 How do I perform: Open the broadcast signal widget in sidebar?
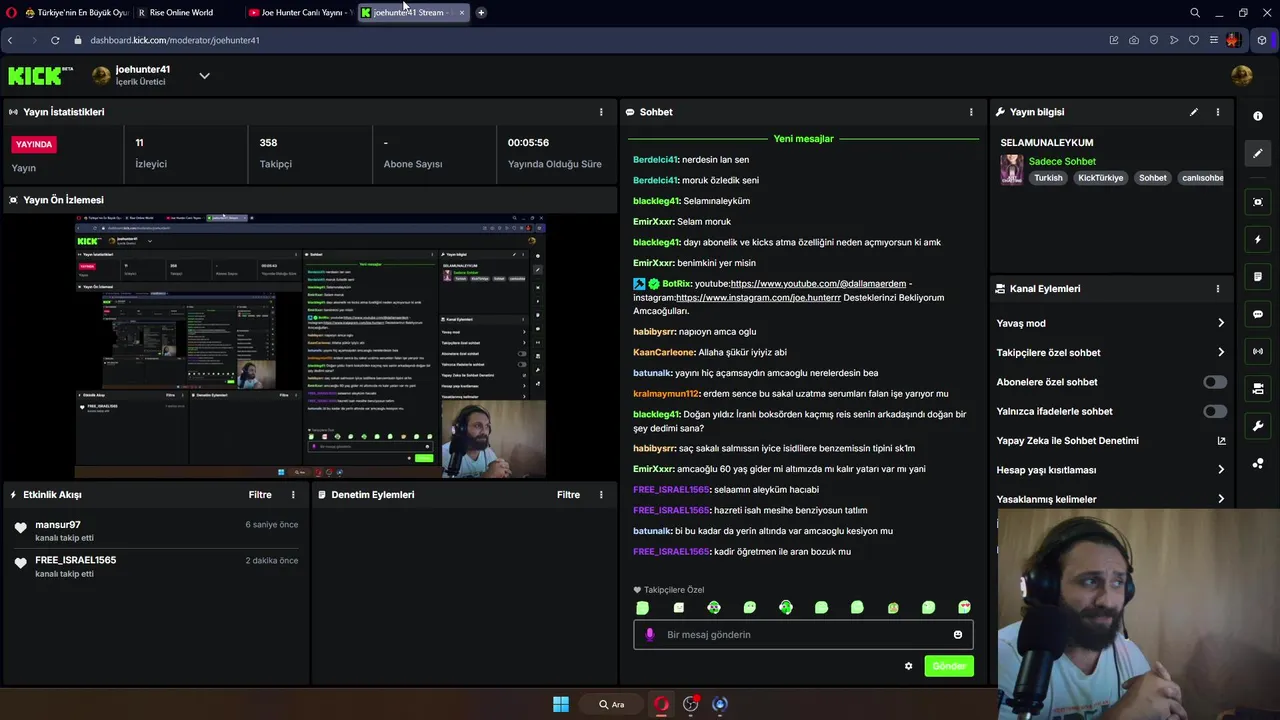click(1258, 351)
